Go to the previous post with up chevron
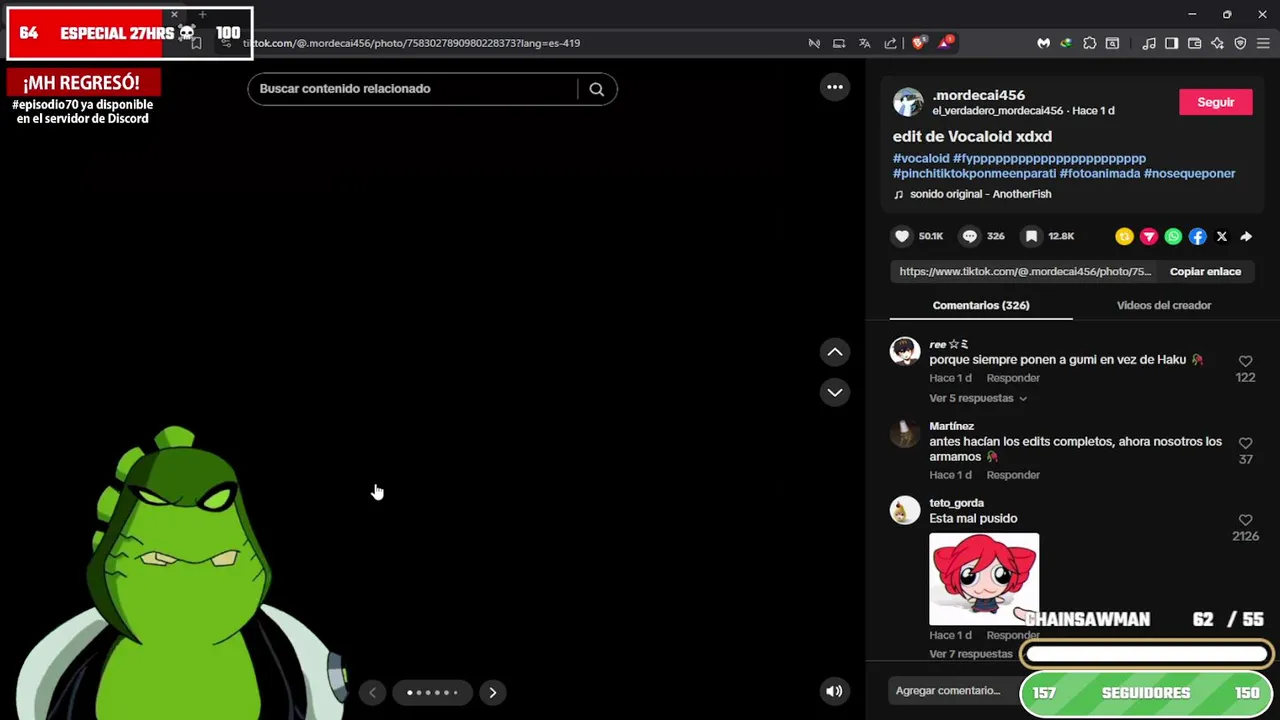 (x=835, y=352)
